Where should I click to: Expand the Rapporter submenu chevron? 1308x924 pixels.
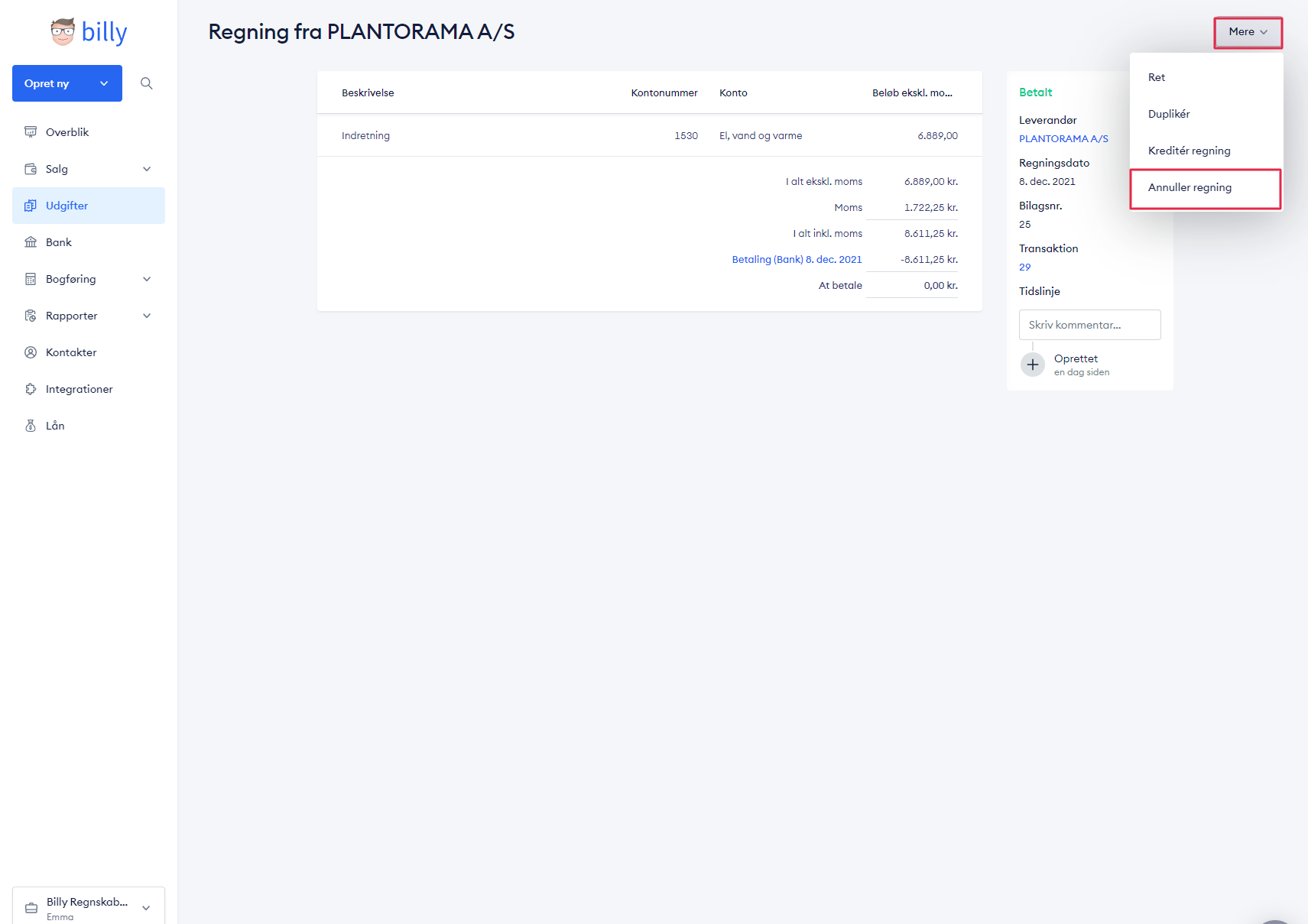coord(147,316)
